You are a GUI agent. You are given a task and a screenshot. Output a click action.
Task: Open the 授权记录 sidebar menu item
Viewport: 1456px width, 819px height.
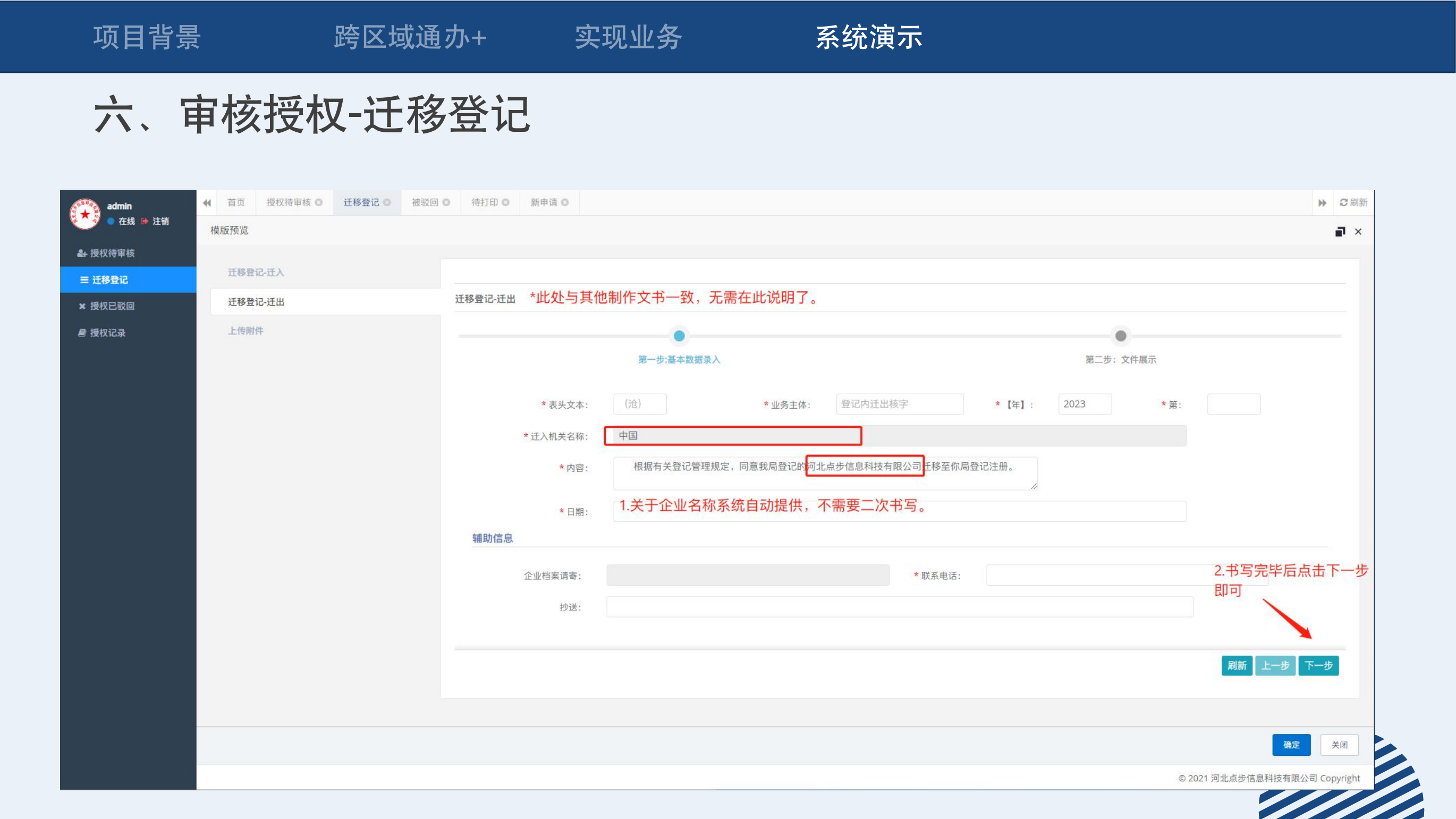point(107,333)
